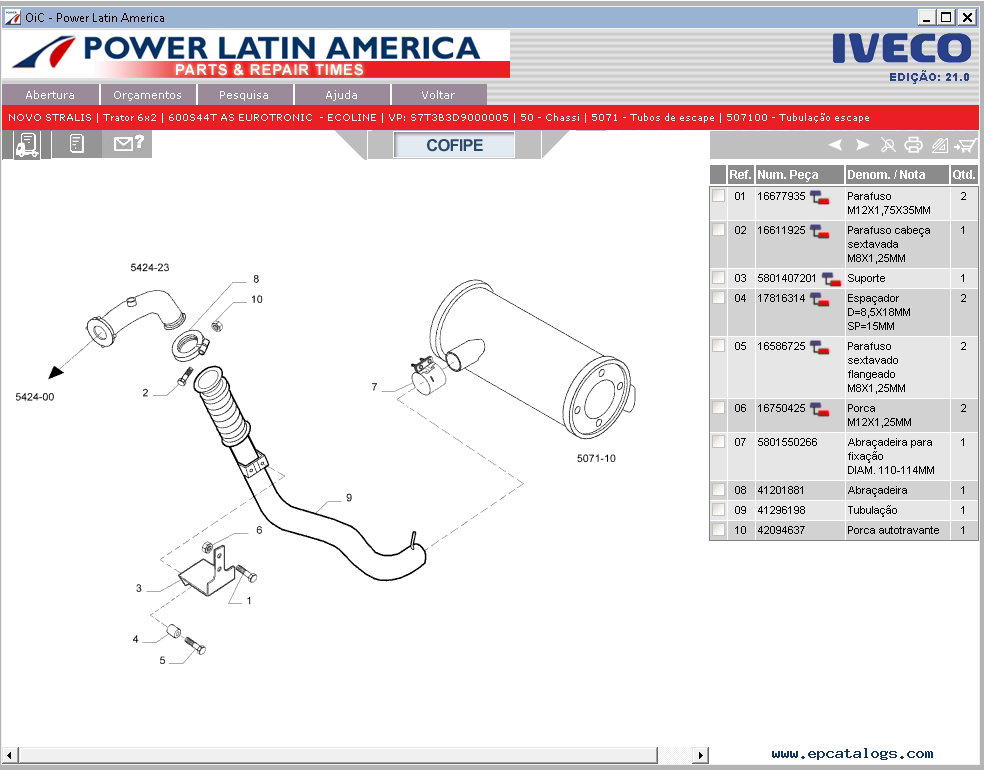Click callout number 9 on the exhaust pipe
Screen dimensions: 984x770
tap(349, 498)
